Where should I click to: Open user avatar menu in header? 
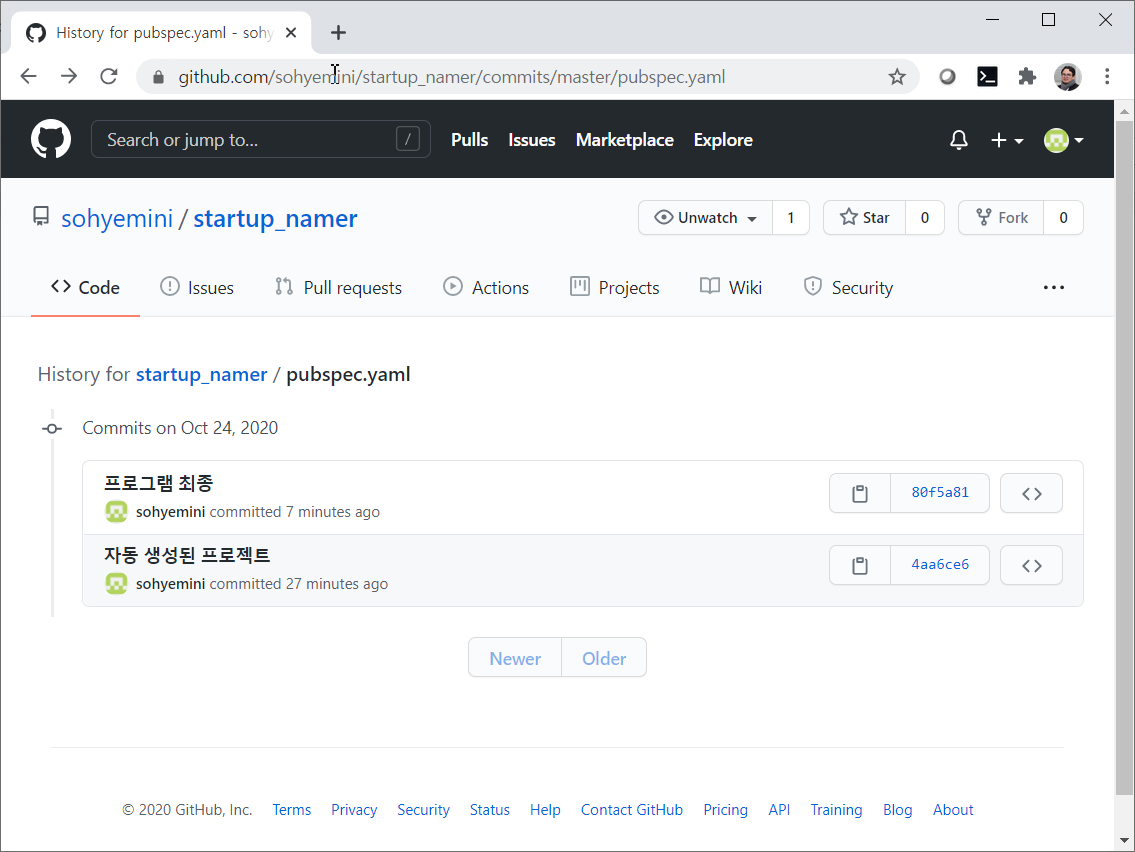tap(1063, 140)
